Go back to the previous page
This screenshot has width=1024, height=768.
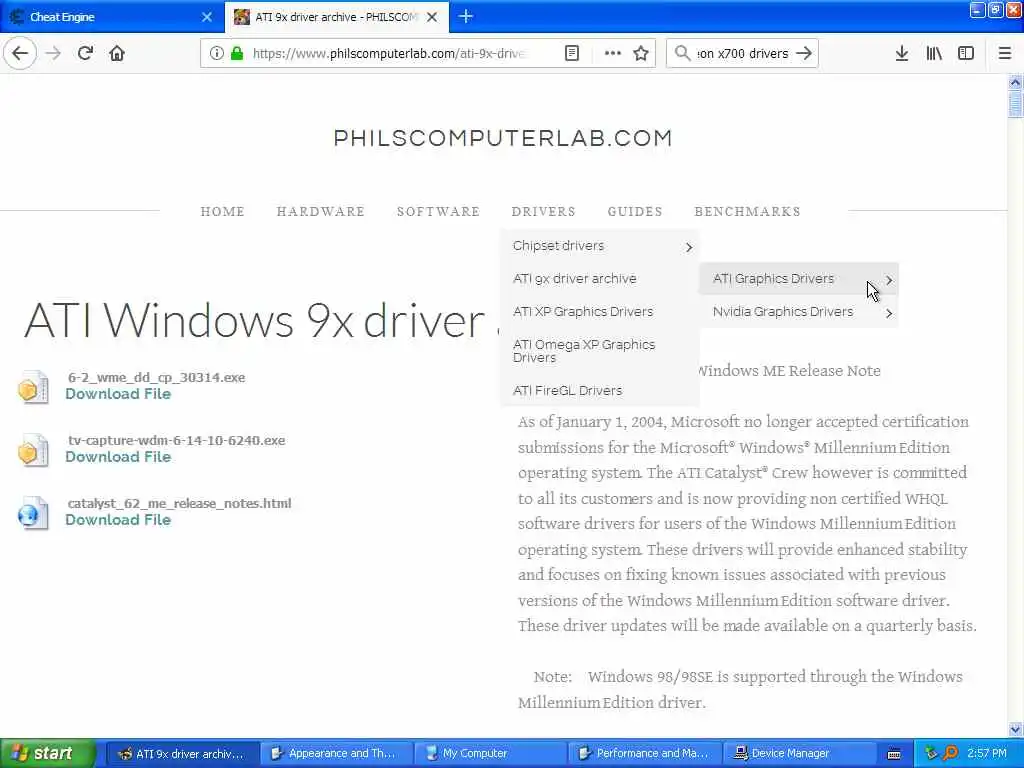tap(20, 53)
